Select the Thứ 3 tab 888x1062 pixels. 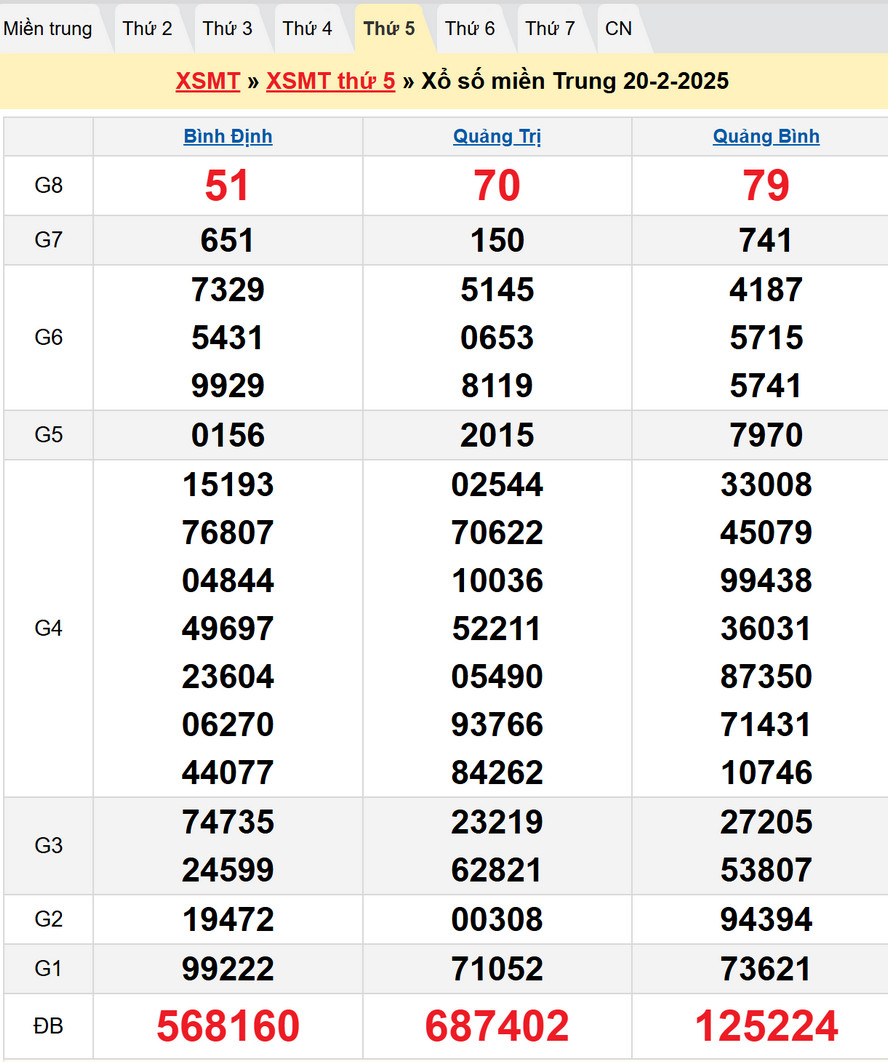[x=227, y=29]
